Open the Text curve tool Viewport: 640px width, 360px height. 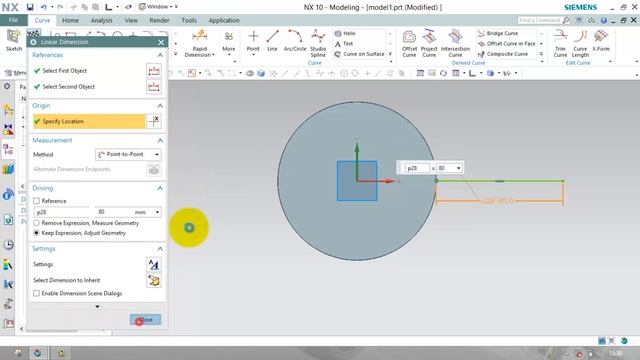coord(344,44)
